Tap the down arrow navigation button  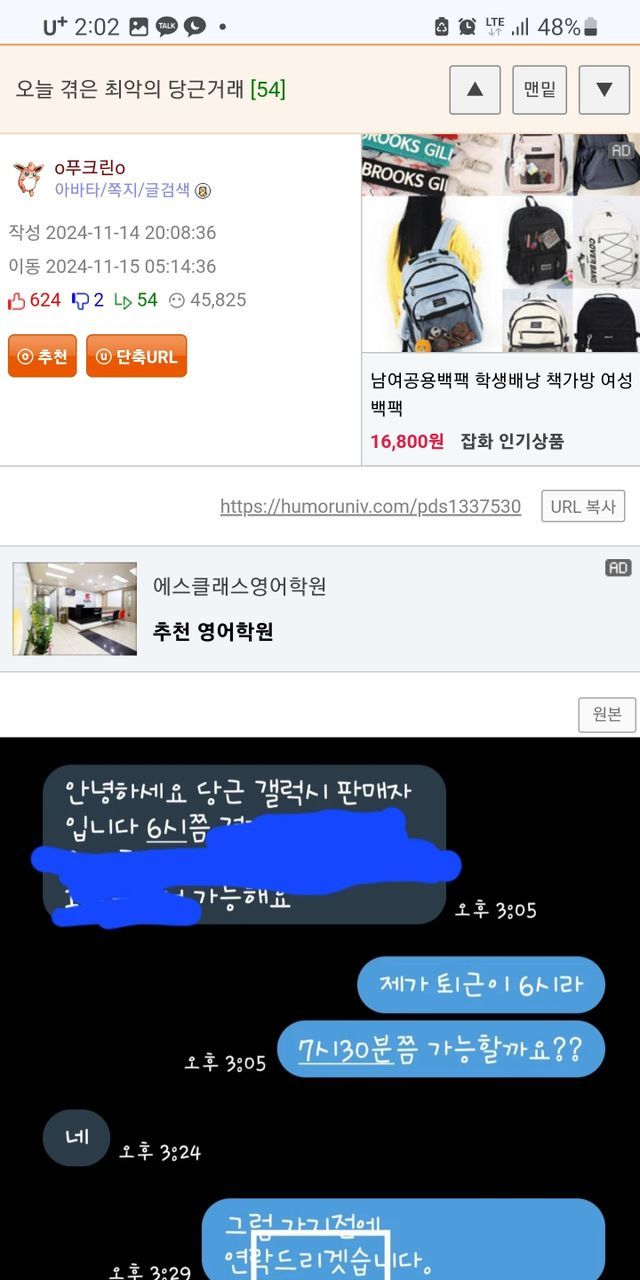[605, 90]
